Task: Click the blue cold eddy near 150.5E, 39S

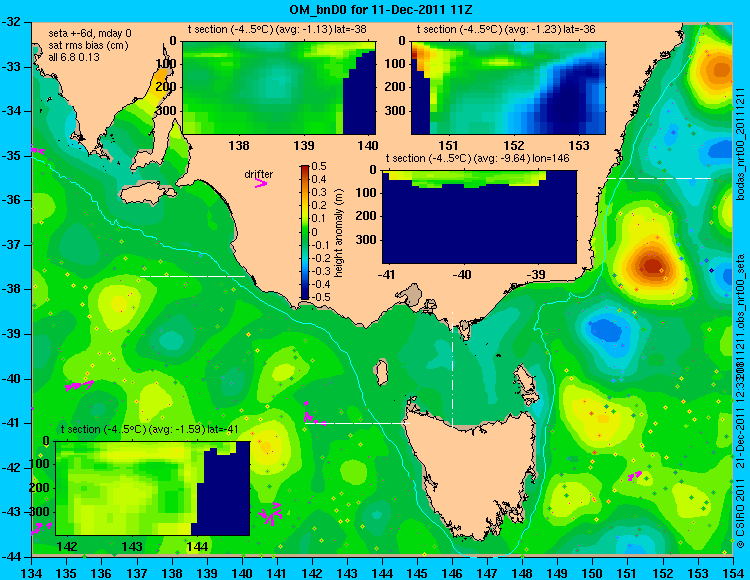Action: pos(607,330)
